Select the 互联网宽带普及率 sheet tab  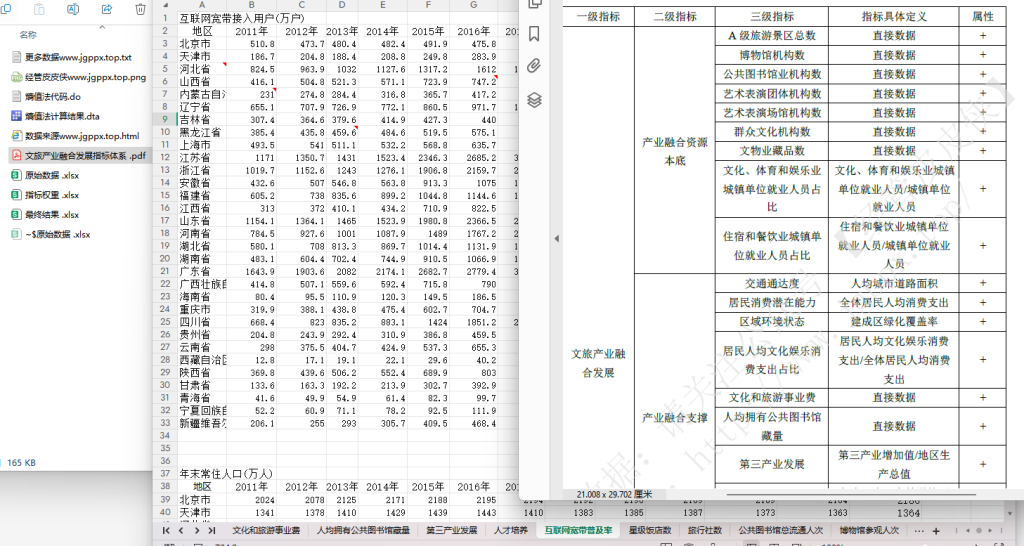tap(579, 530)
